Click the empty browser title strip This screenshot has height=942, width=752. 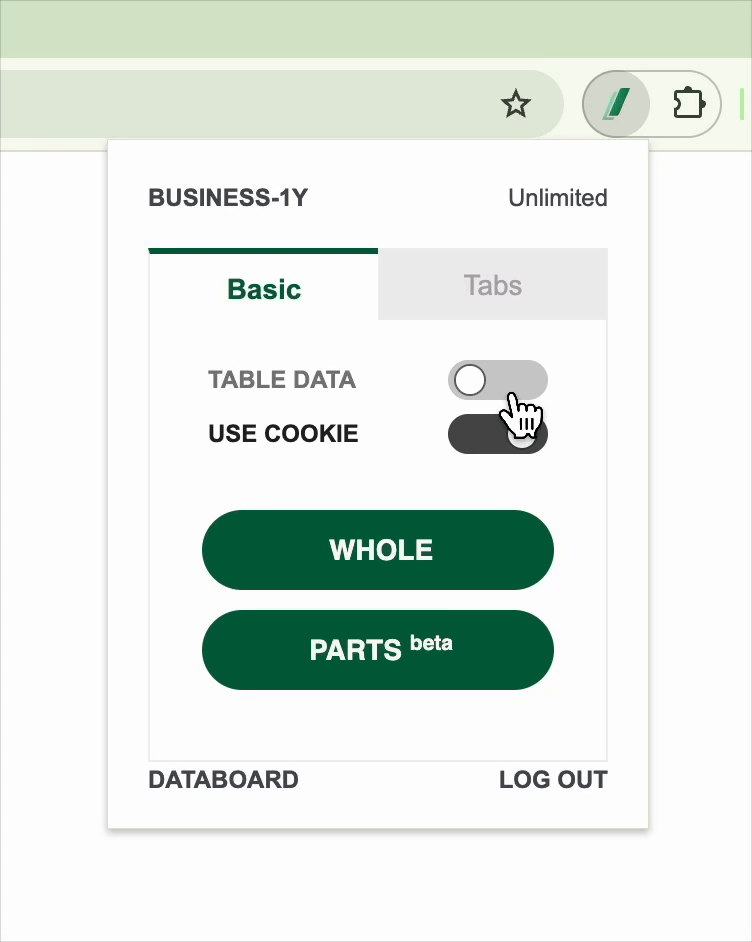click(x=376, y=28)
